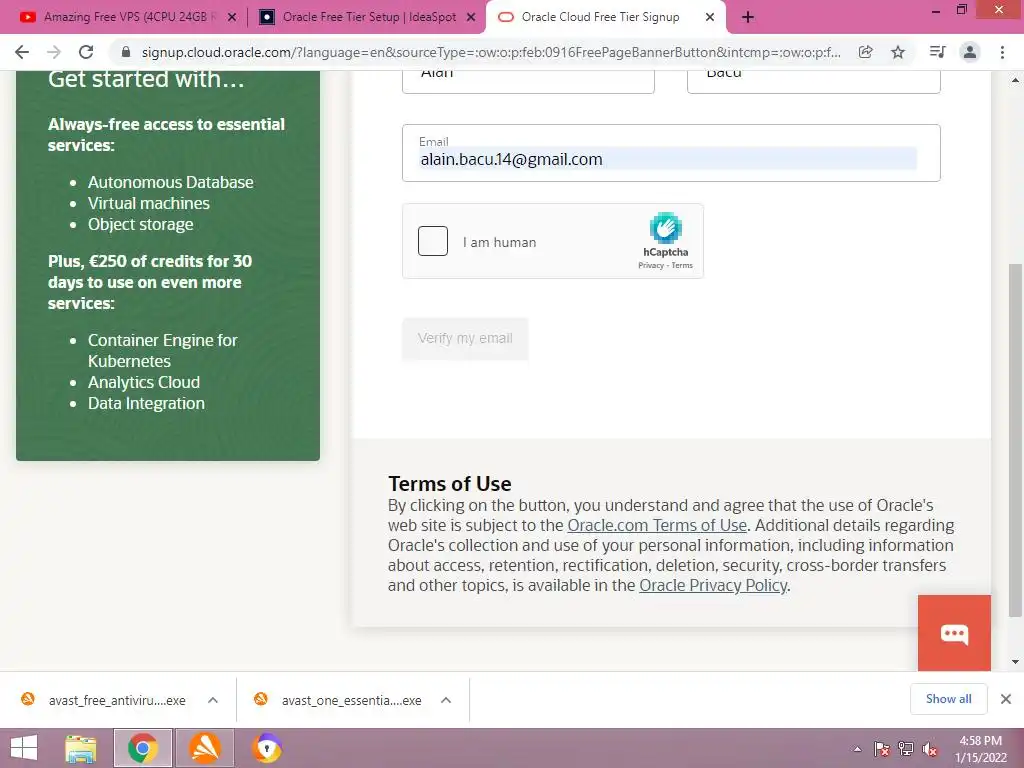Click the avast_one_essential download file icon

pos(261,699)
